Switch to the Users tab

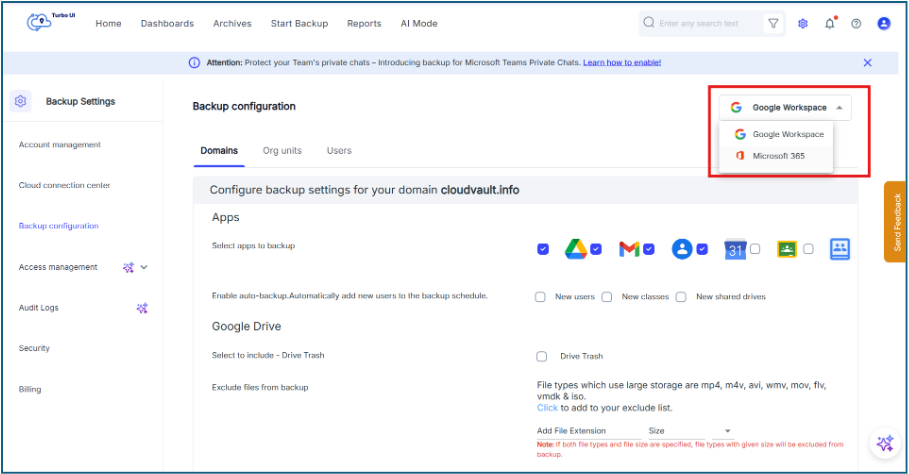[x=339, y=151]
